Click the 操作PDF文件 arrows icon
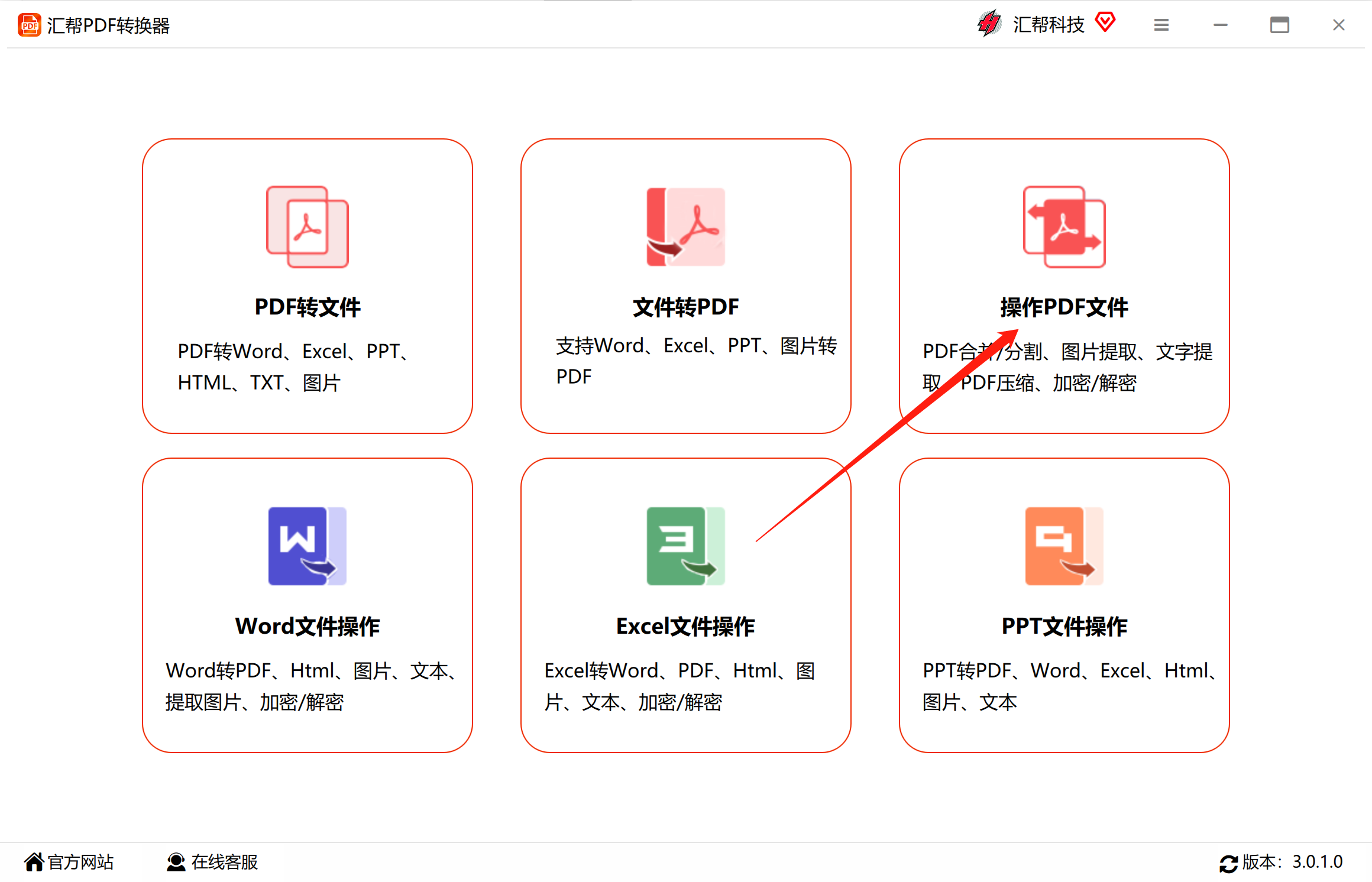 click(1064, 227)
